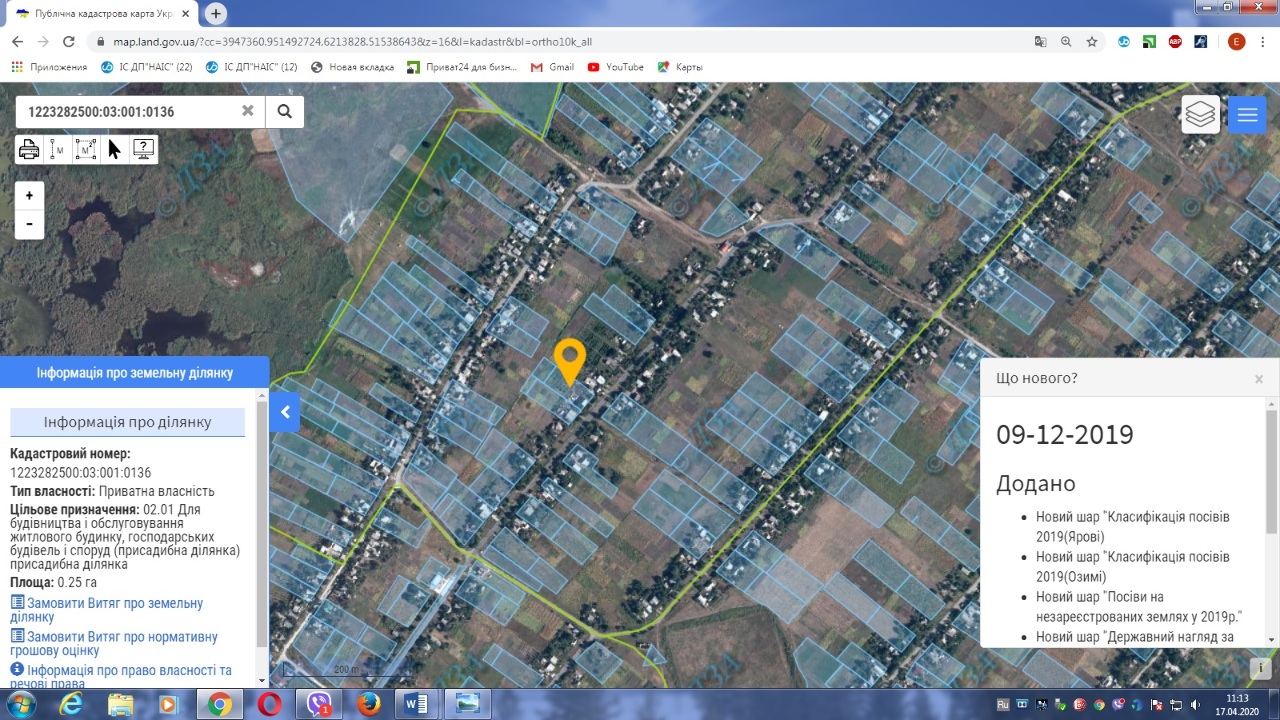Click the magnifier search button

[285, 111]
